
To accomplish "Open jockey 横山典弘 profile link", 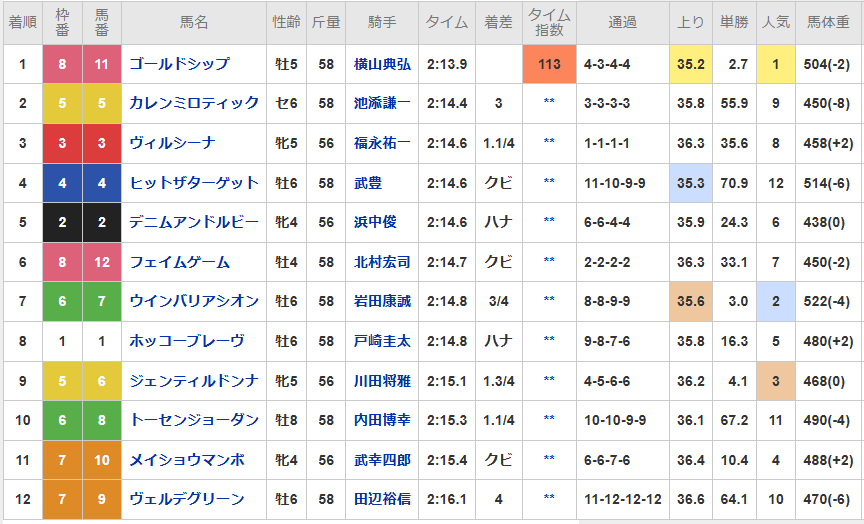I will (x=382, y=64).
